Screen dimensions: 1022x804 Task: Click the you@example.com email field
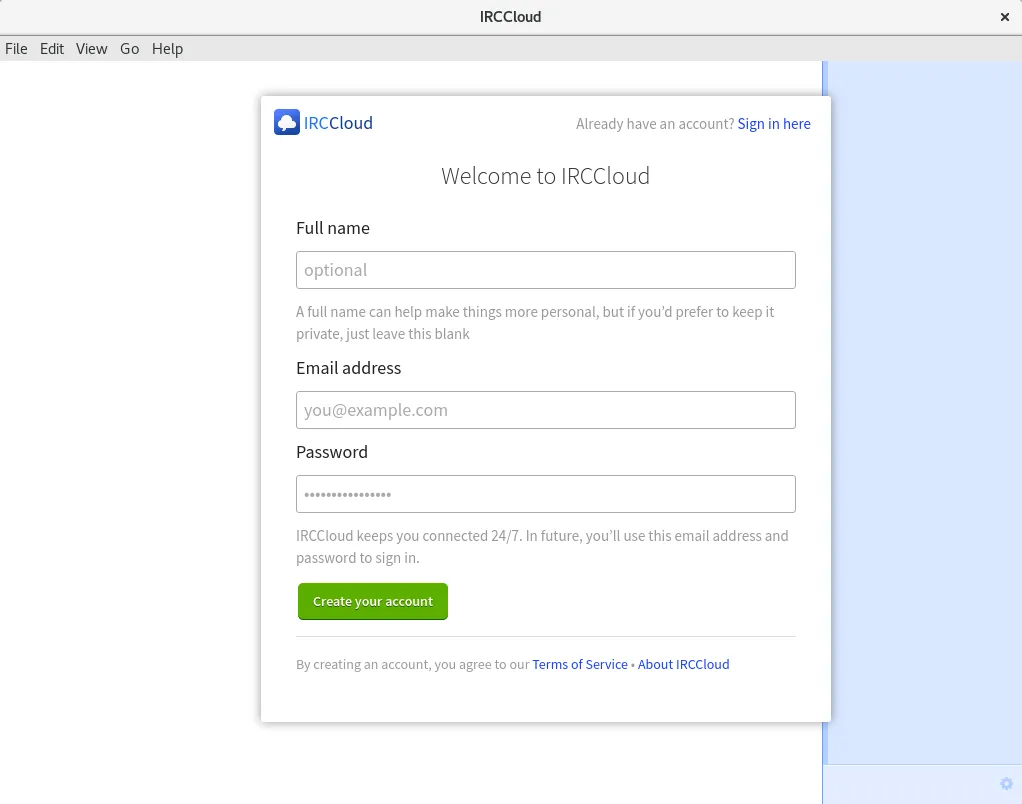click(x=546, y=410)
